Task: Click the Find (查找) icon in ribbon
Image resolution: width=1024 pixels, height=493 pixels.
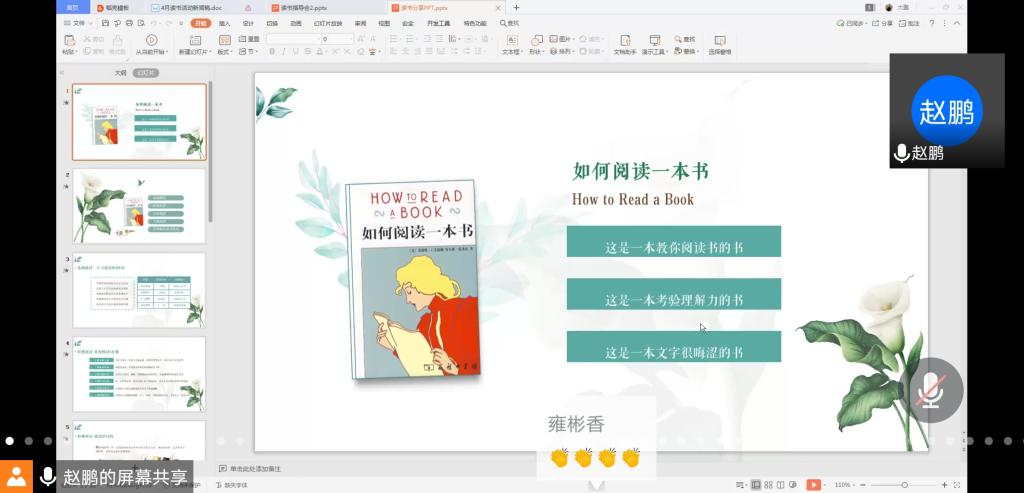Action: (x=678, y=39)
